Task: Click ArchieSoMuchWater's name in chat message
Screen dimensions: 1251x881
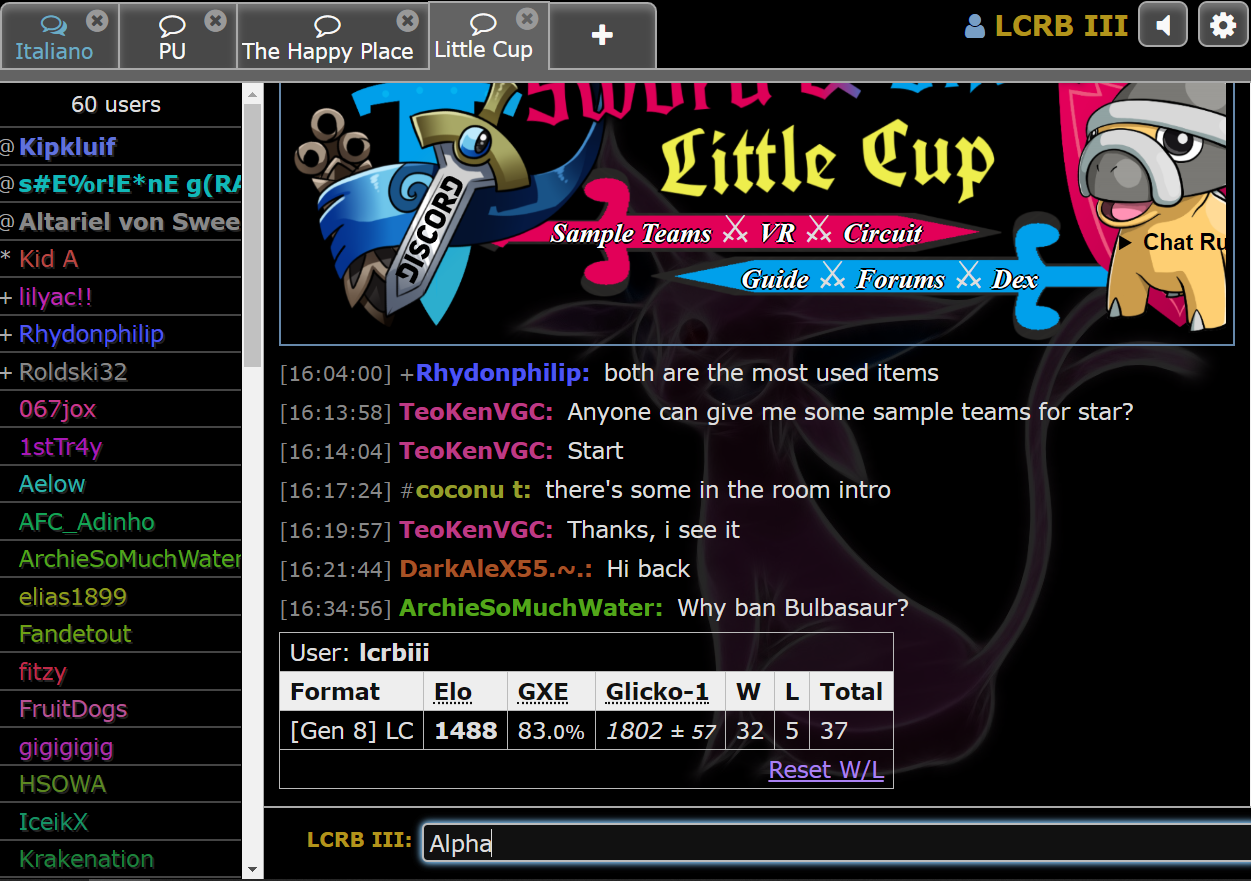Action: click(x=530, y=608)
